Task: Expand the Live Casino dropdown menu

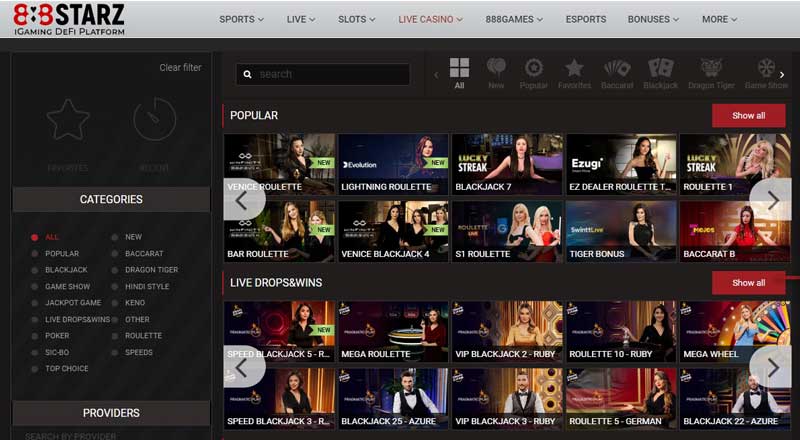Action: [x=430, y=19]
